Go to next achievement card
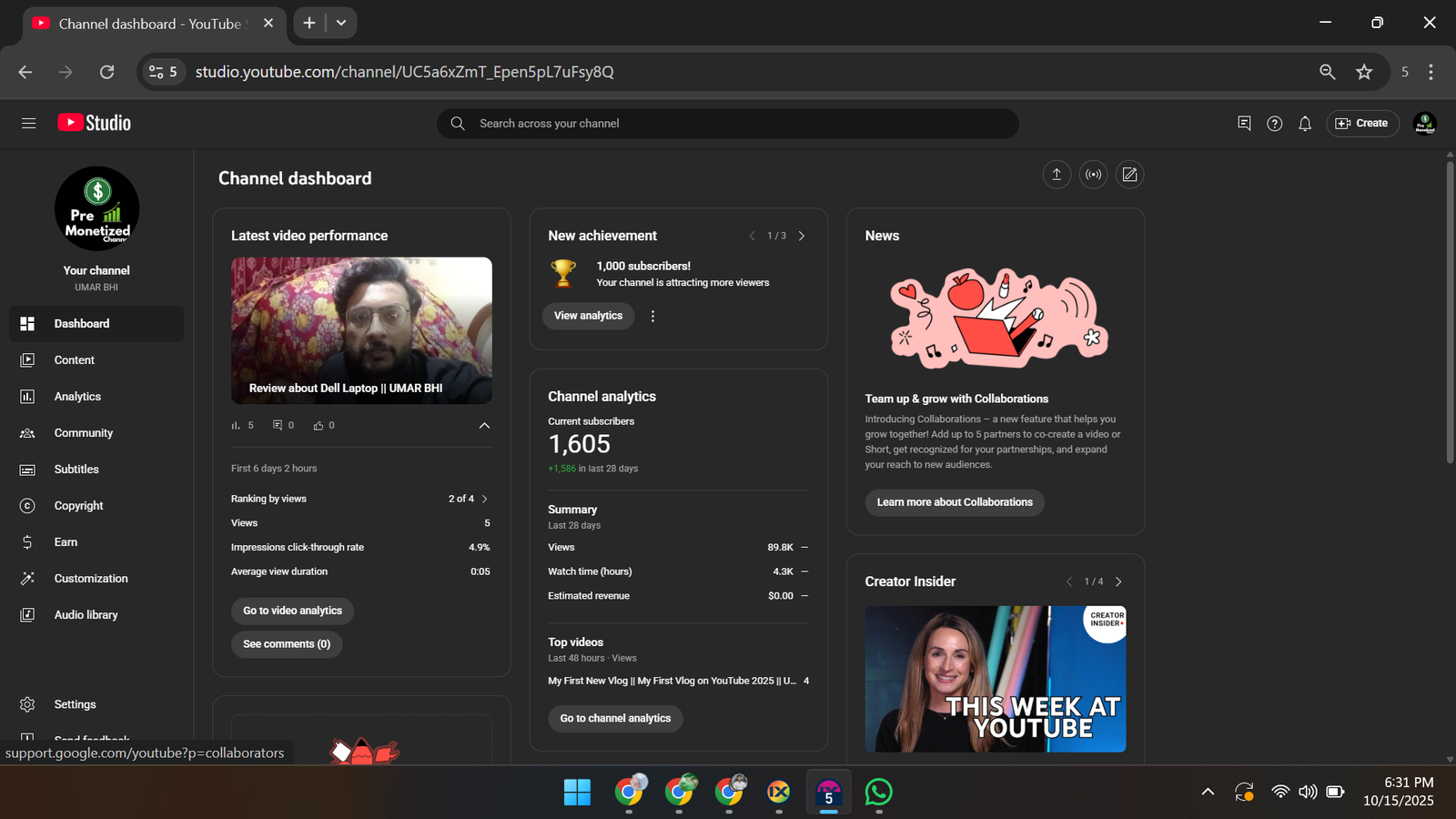Screen dimensions: 1456x819 click(x=802, y=236)
